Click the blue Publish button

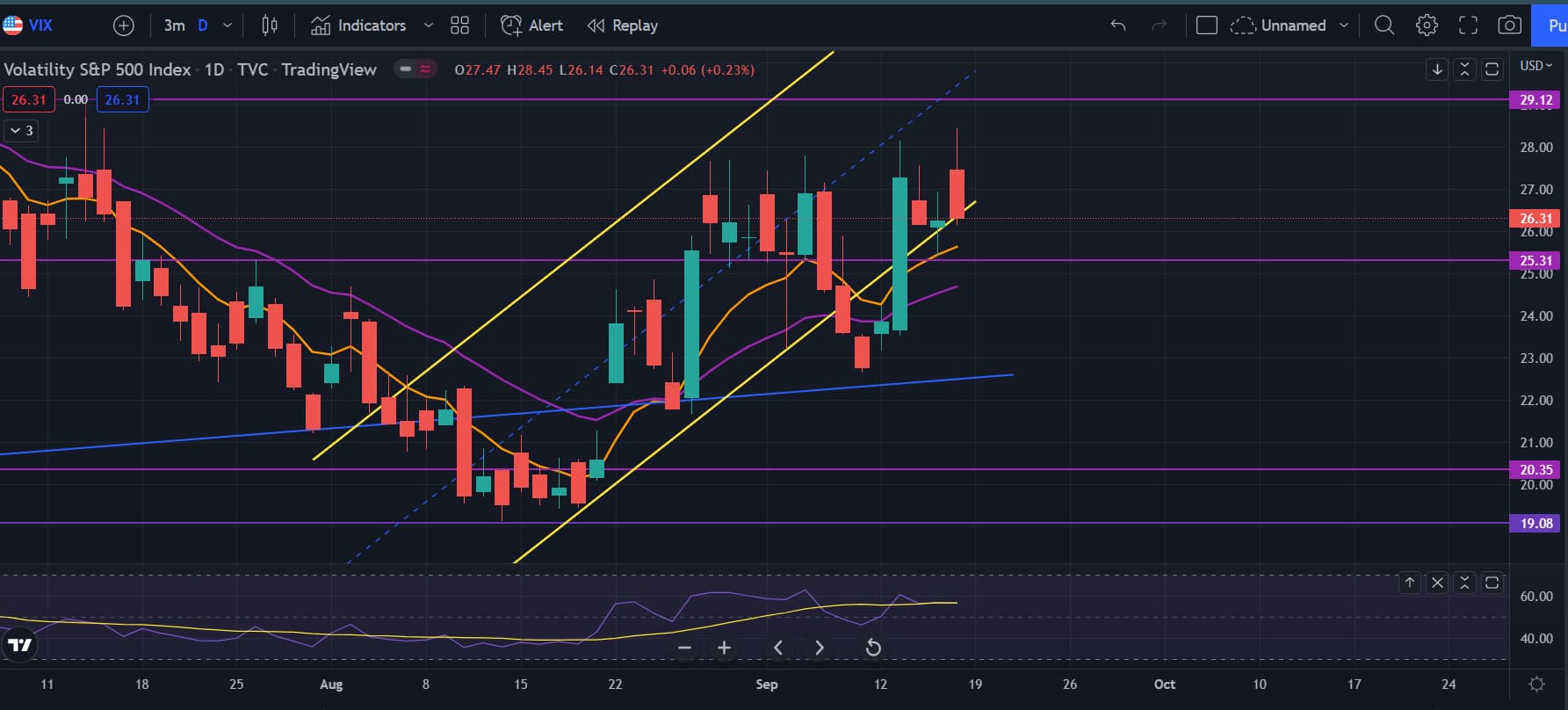pos(1550,25)
